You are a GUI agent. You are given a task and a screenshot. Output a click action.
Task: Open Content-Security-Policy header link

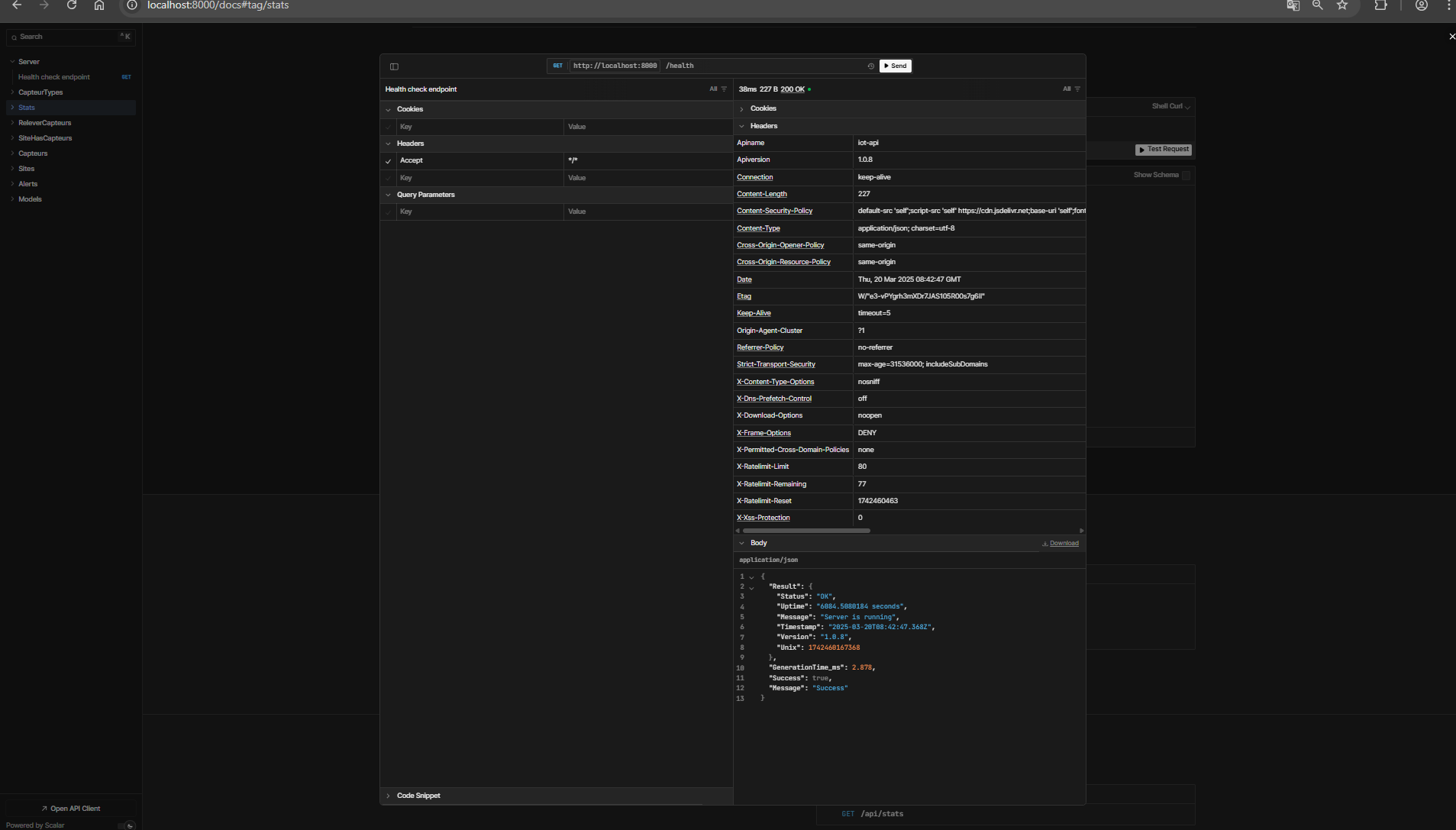(x=774, y=211)
